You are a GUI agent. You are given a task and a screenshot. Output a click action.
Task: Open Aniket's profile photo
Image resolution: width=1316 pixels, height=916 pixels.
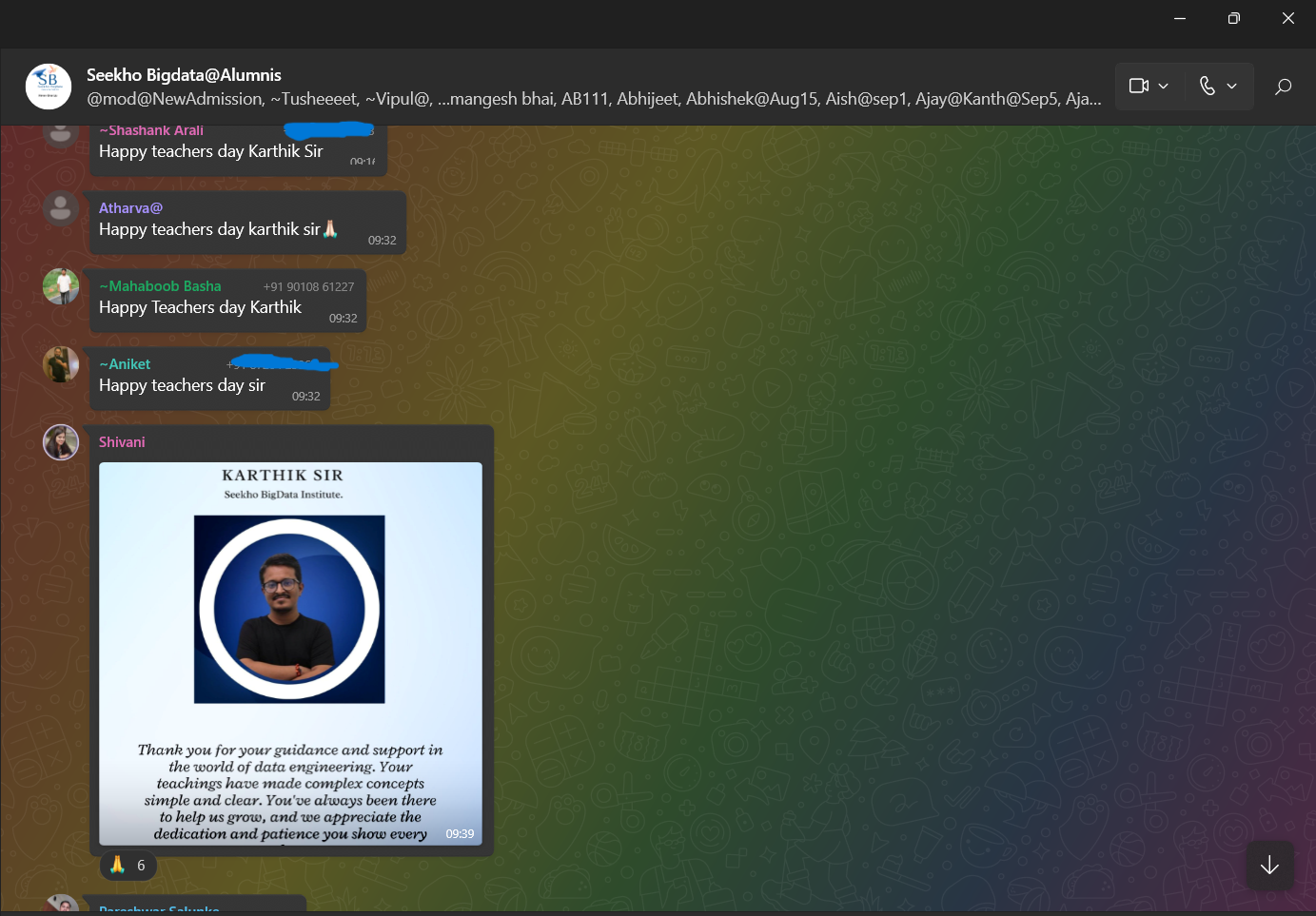pyautogui.click(x=61, y=364)
